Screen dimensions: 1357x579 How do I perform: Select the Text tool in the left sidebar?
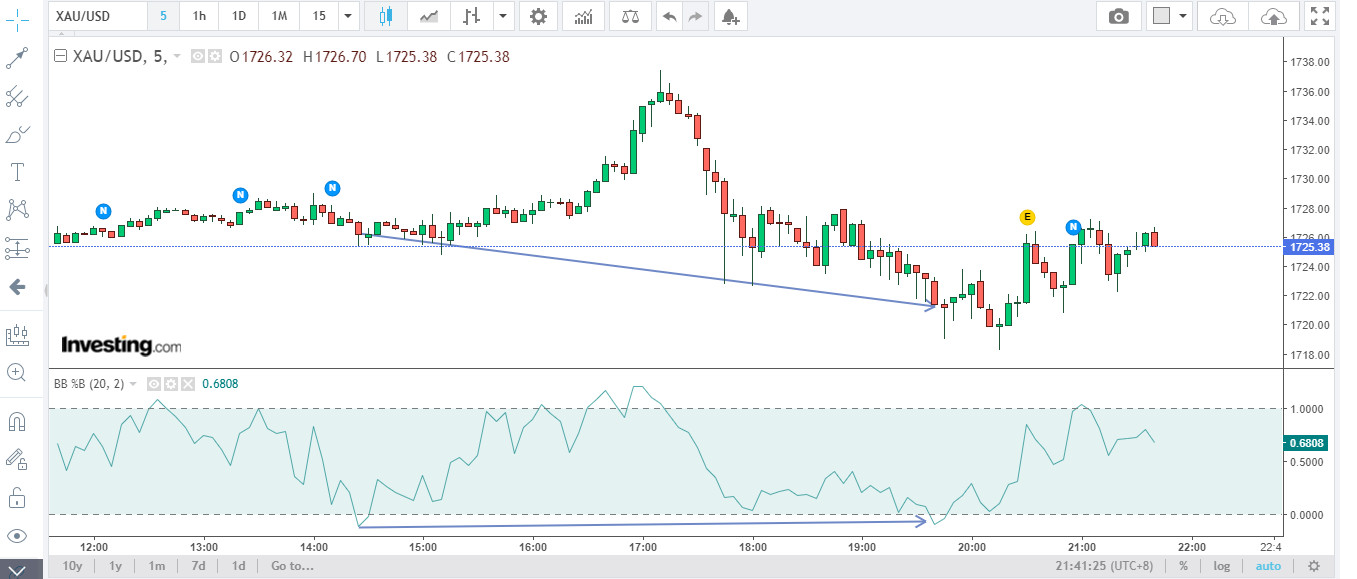[17, 172]
